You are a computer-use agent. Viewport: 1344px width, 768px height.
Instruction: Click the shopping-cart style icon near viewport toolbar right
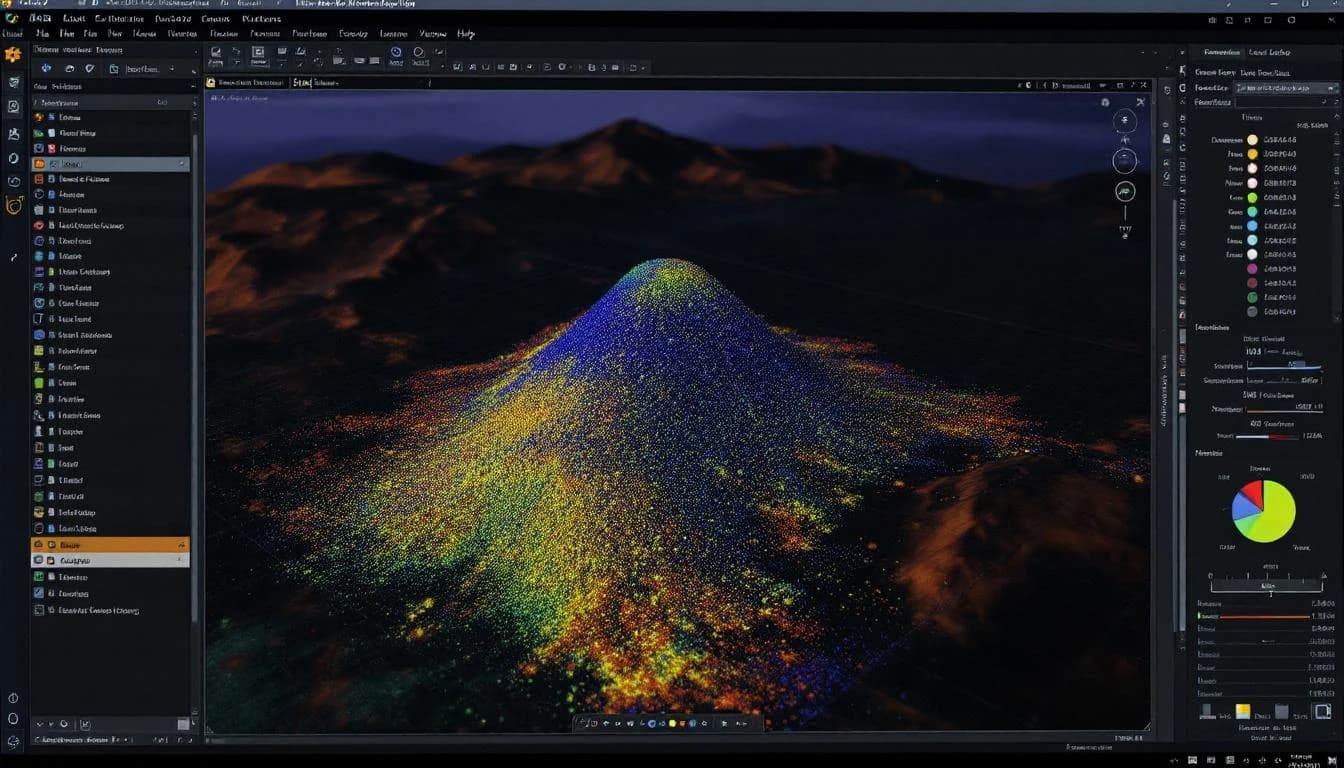pos(725,723)
